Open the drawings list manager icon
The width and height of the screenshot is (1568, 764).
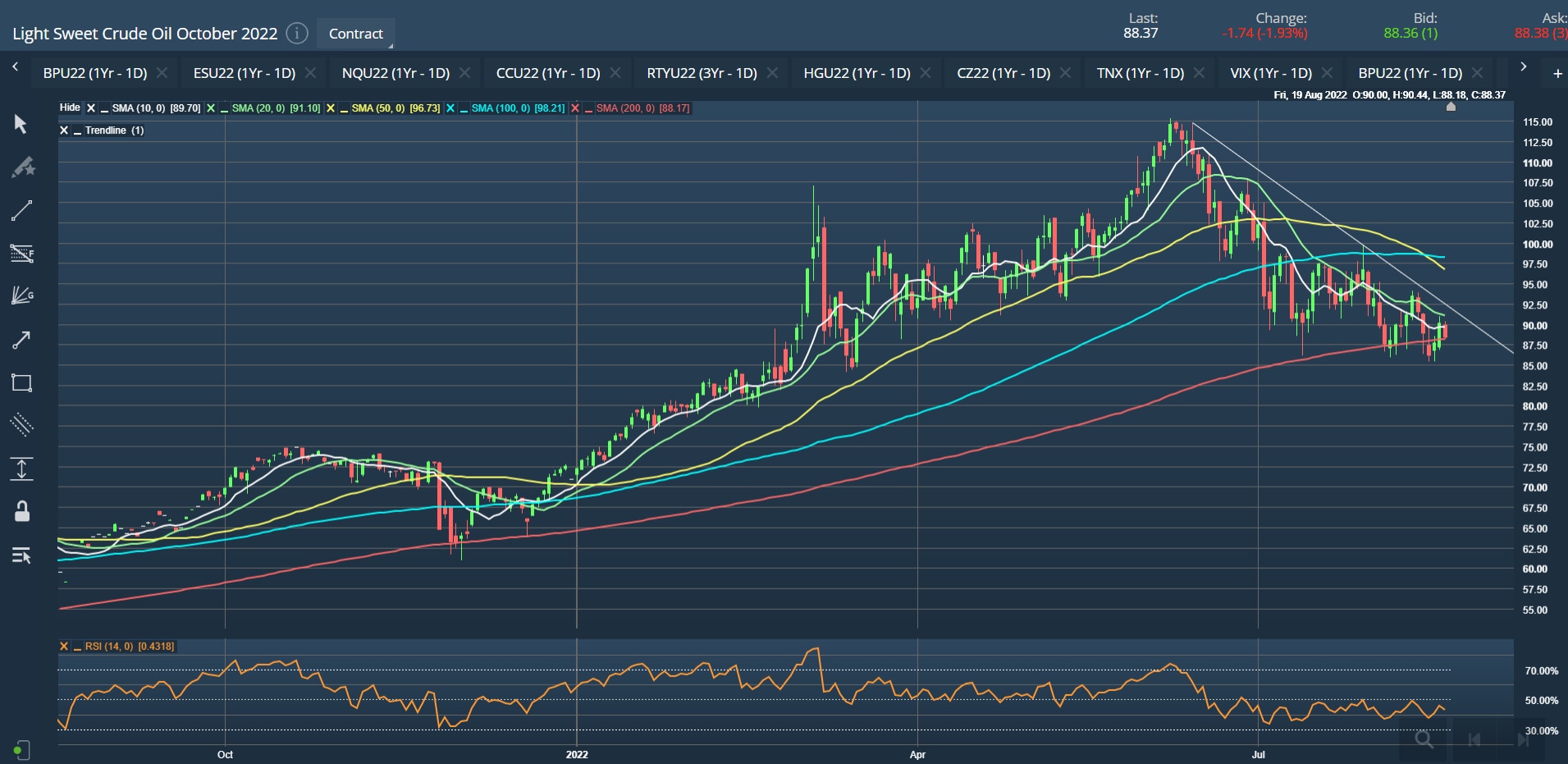(21, 556)
